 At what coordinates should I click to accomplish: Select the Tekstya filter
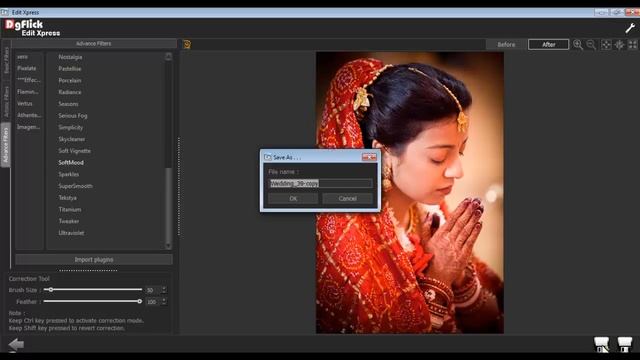tap(67, 198)
